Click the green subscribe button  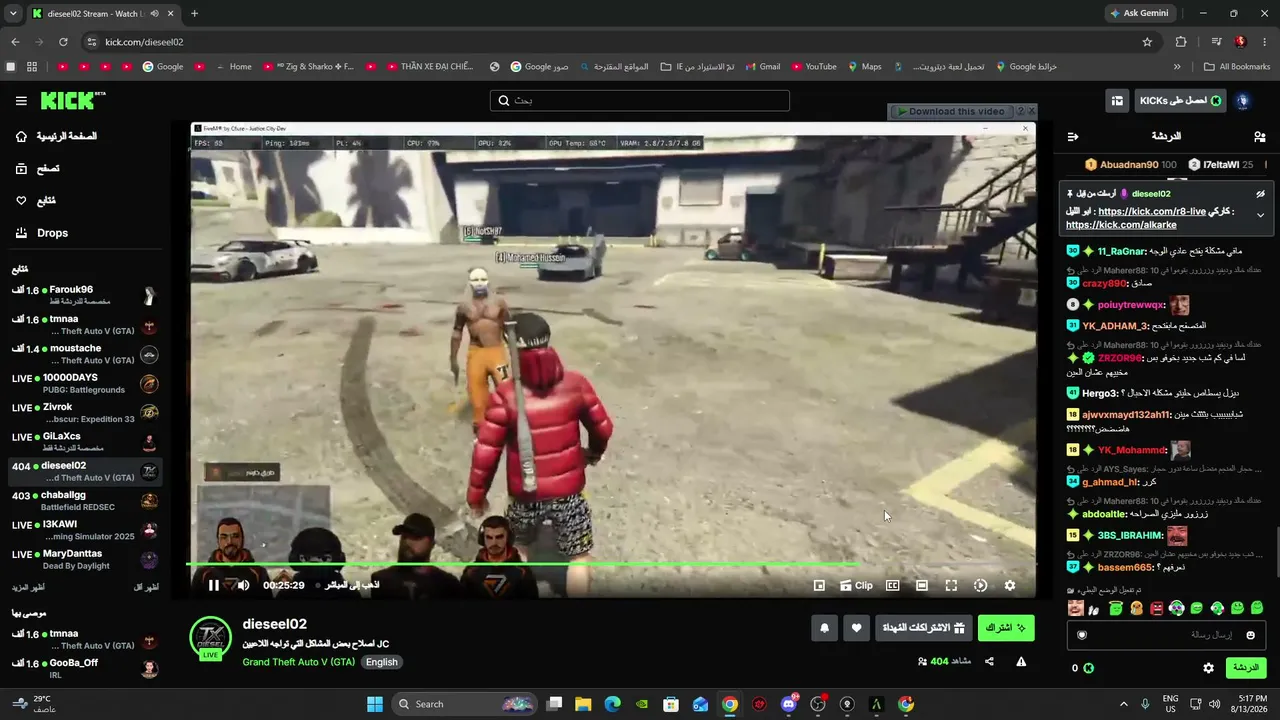[x=1006, y=628]
